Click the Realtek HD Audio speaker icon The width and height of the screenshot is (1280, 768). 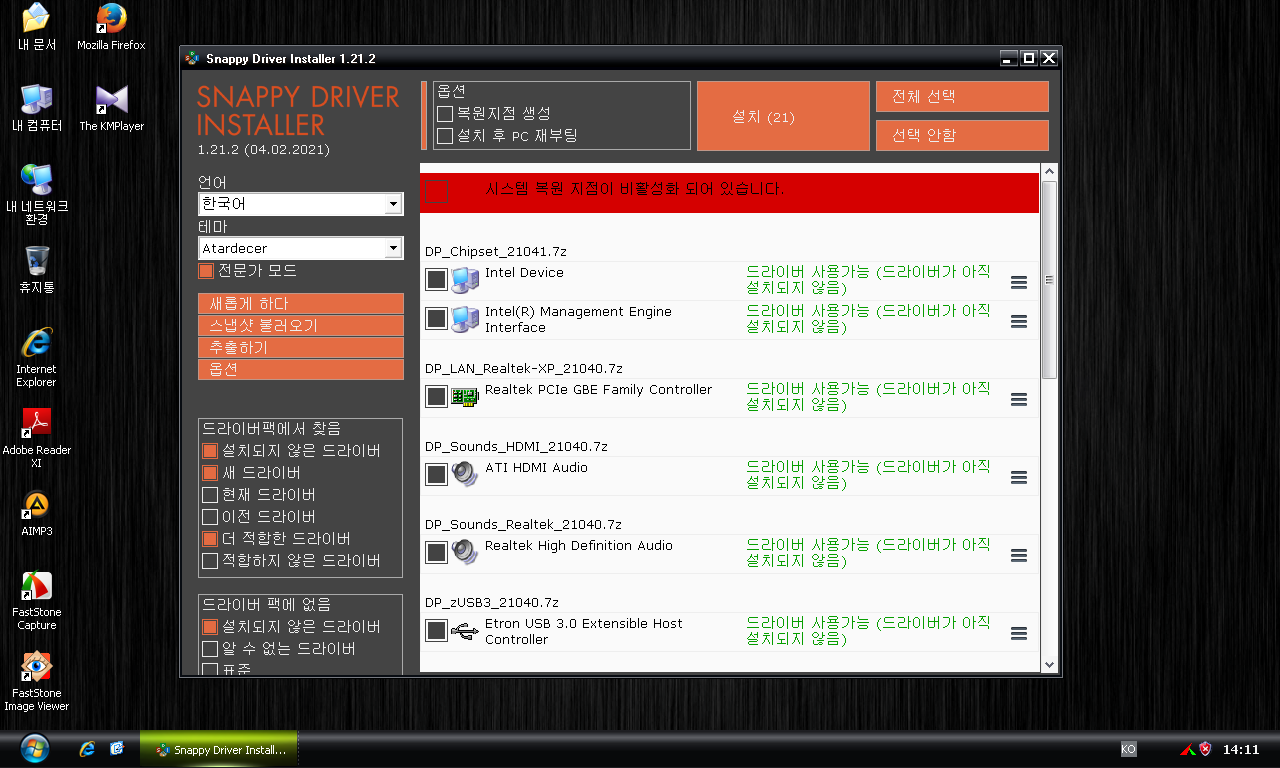coord(465,551)
